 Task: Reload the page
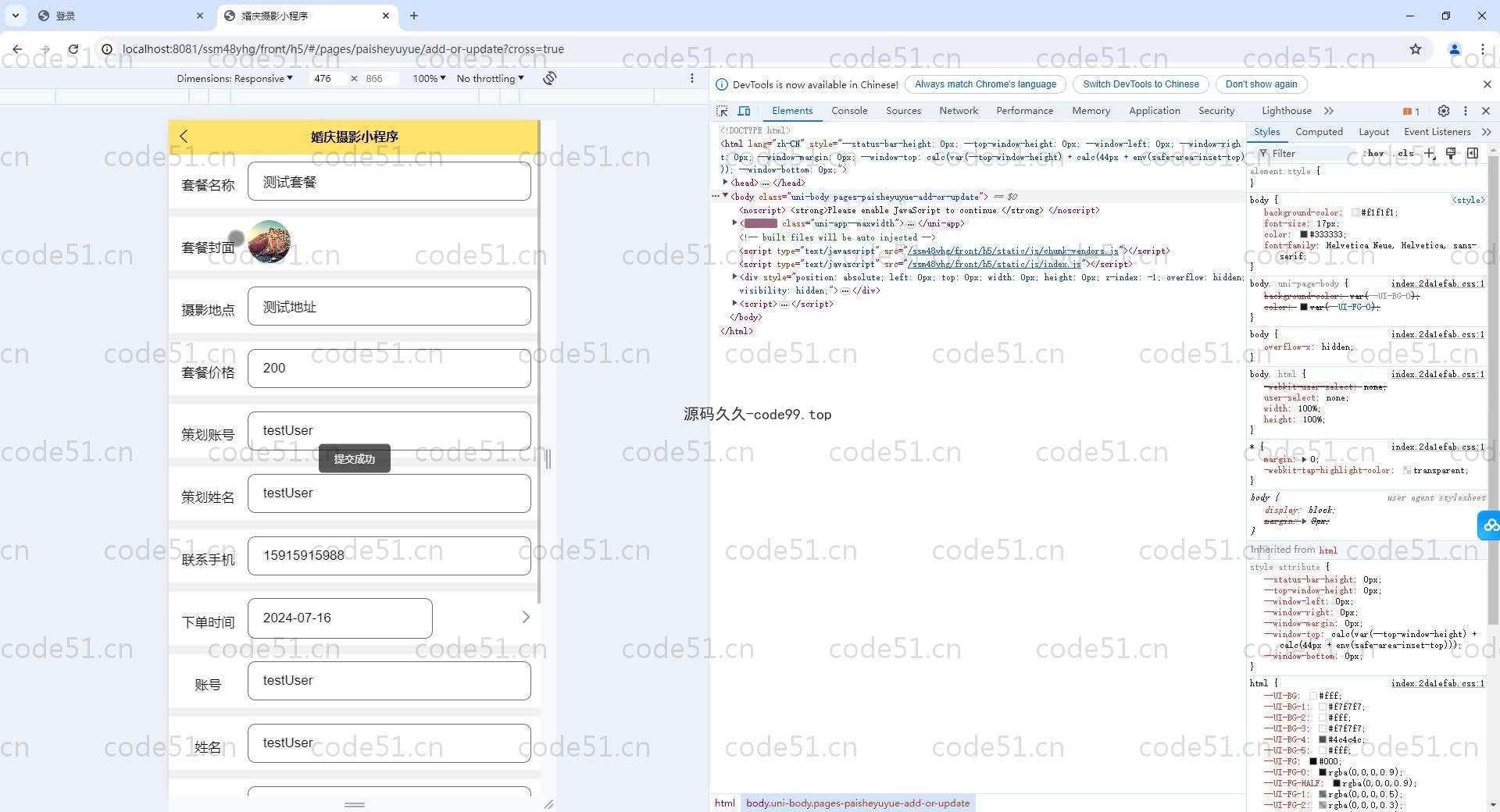(73, 49)
